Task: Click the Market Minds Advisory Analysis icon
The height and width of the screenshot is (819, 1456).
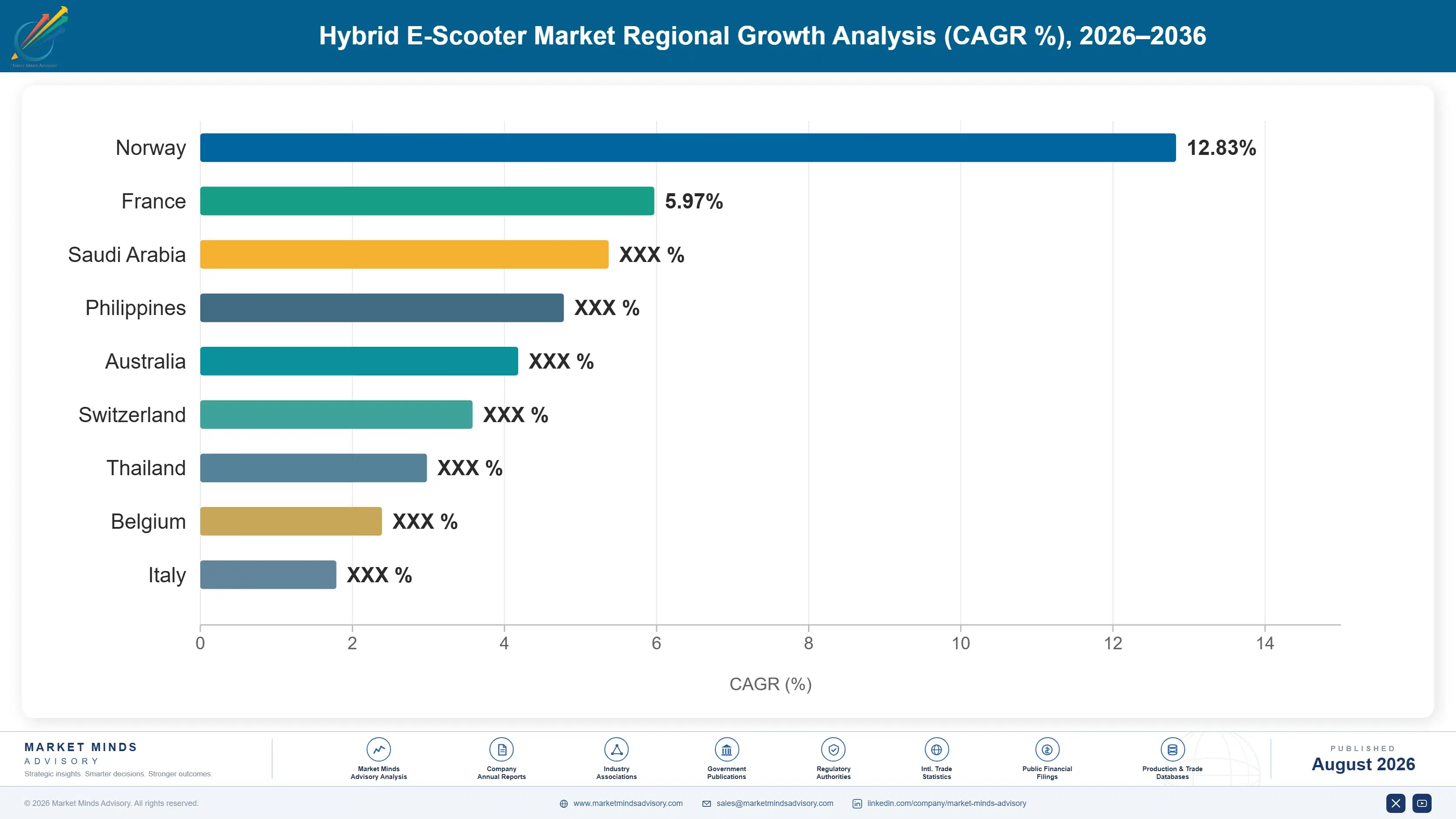Action: (379, 749)
